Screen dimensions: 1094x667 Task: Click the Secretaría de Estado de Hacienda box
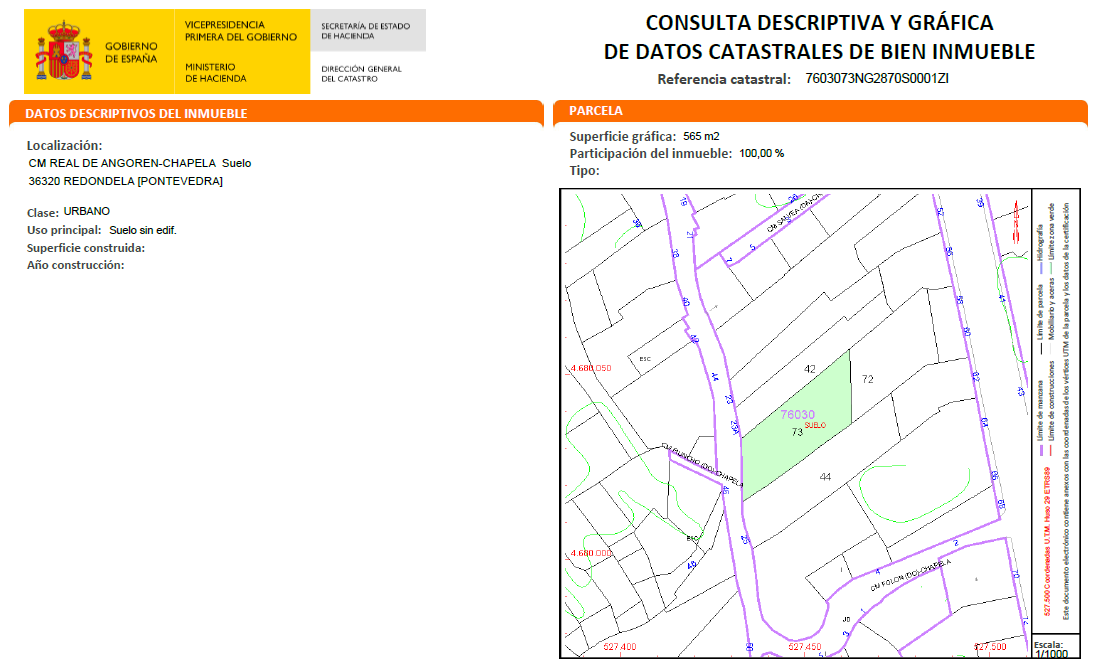tap(369, 30)
